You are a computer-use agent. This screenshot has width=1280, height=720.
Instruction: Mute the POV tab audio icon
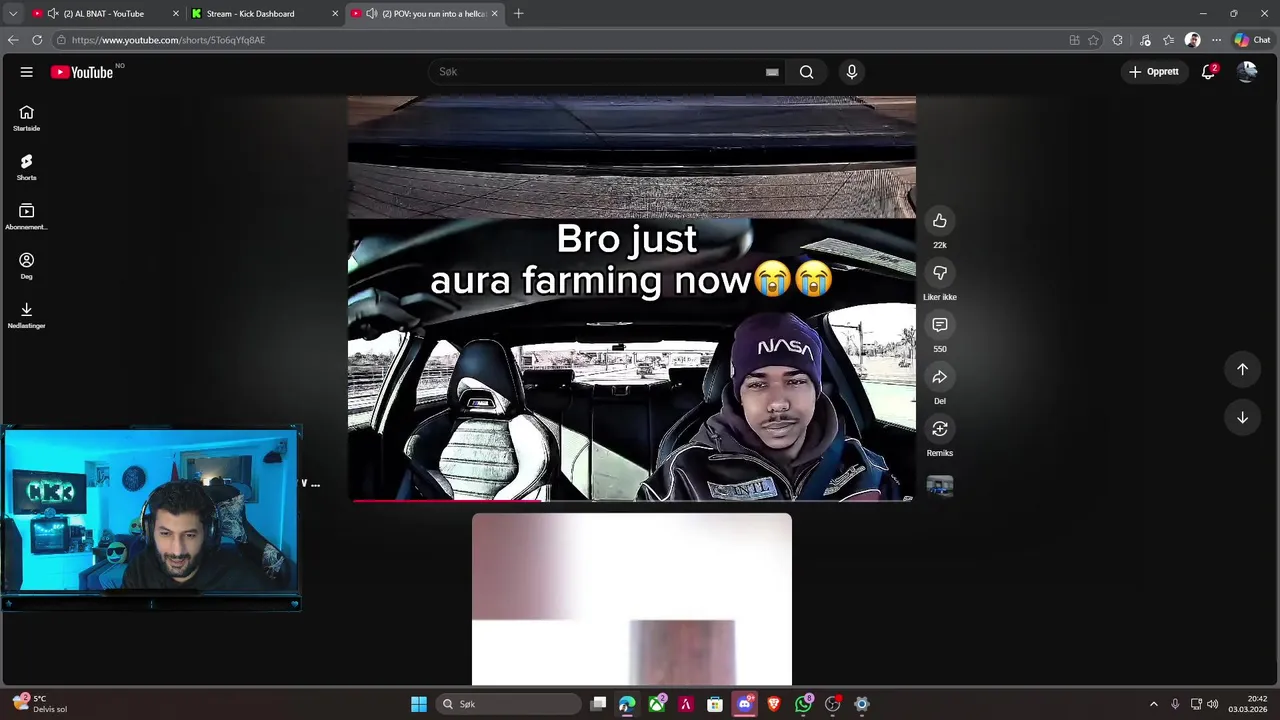[372, 14]
